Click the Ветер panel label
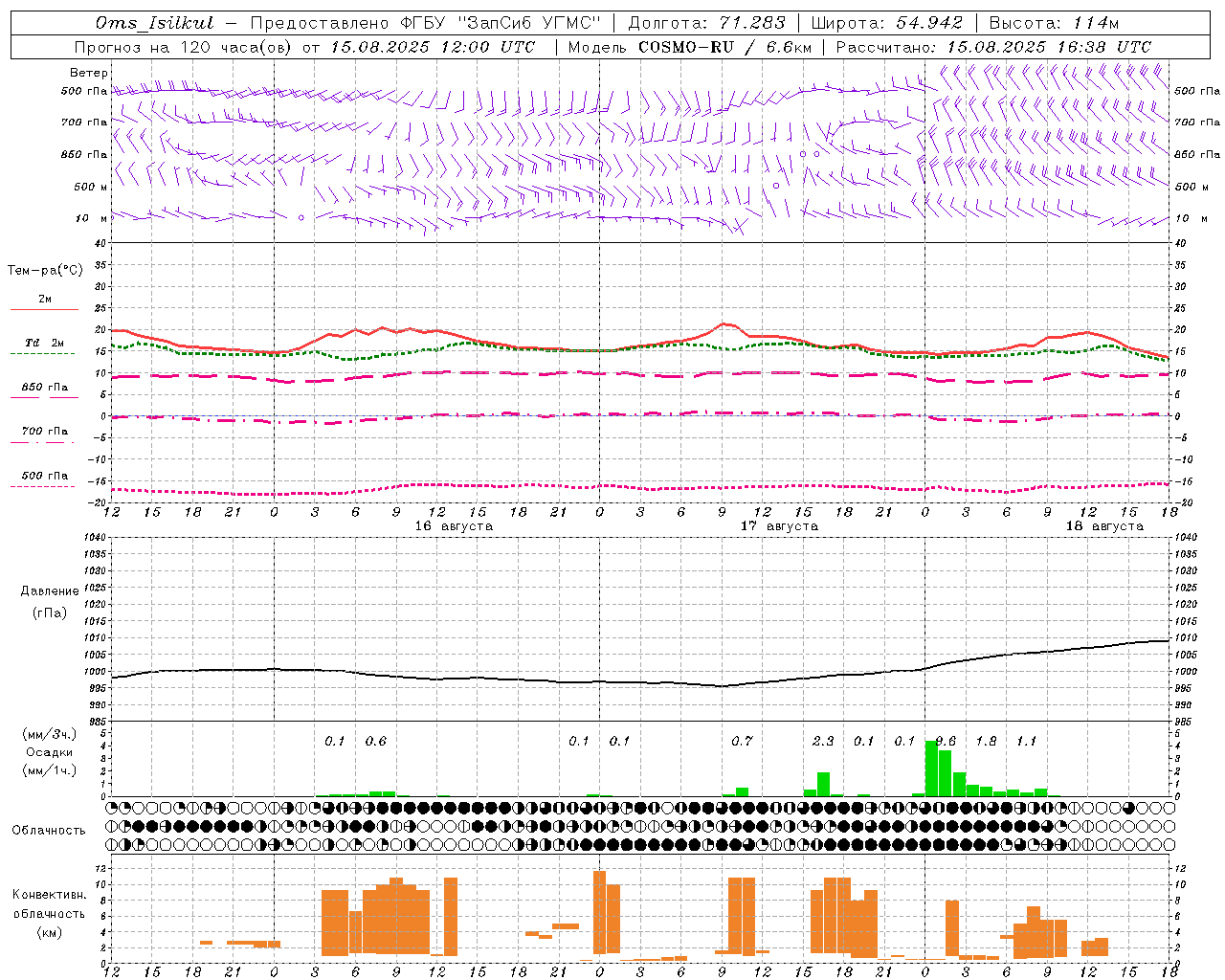Image resolution: width=1225 pixels, height=980 pixels. 89,73
